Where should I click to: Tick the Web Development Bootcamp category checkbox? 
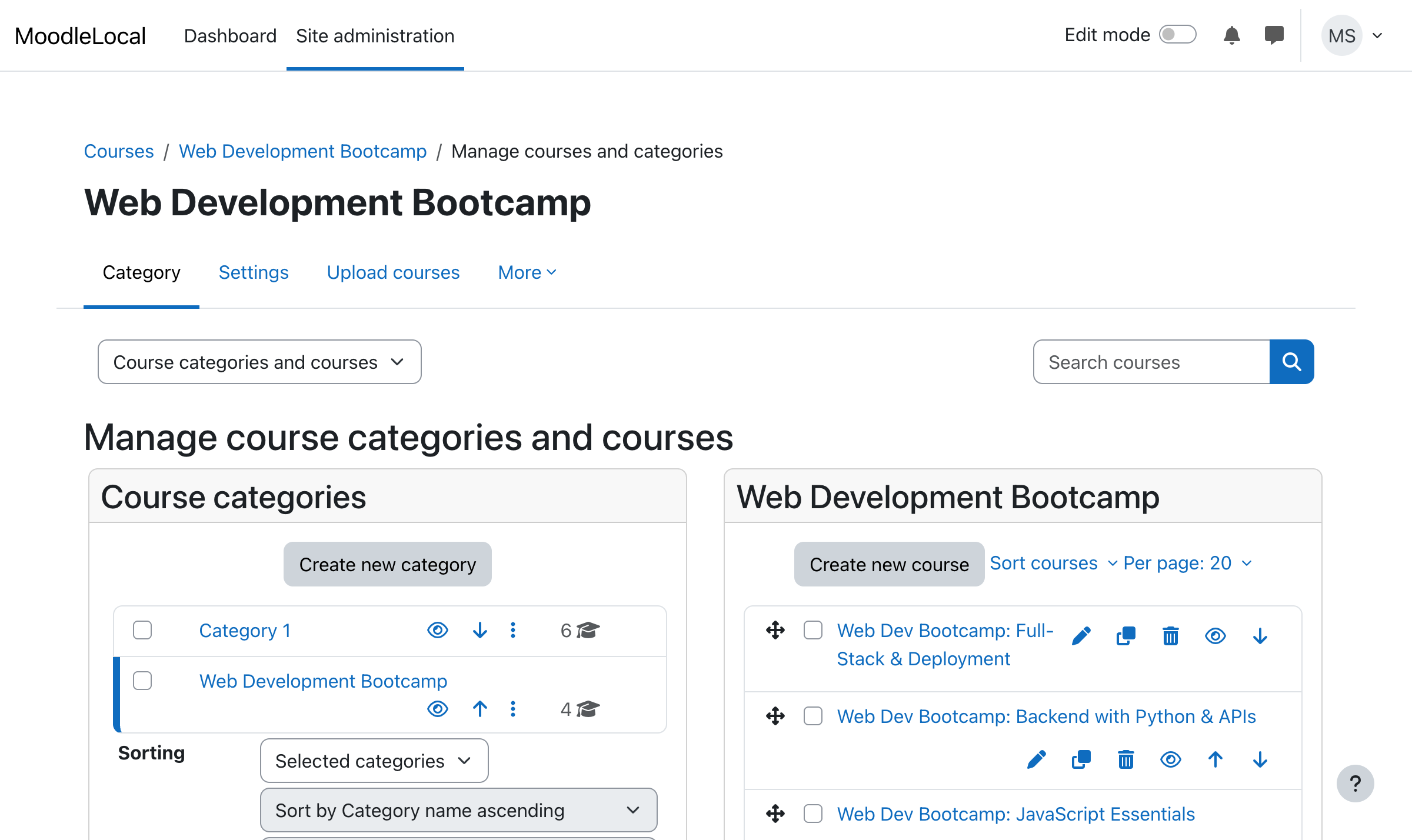click(142, 681)
